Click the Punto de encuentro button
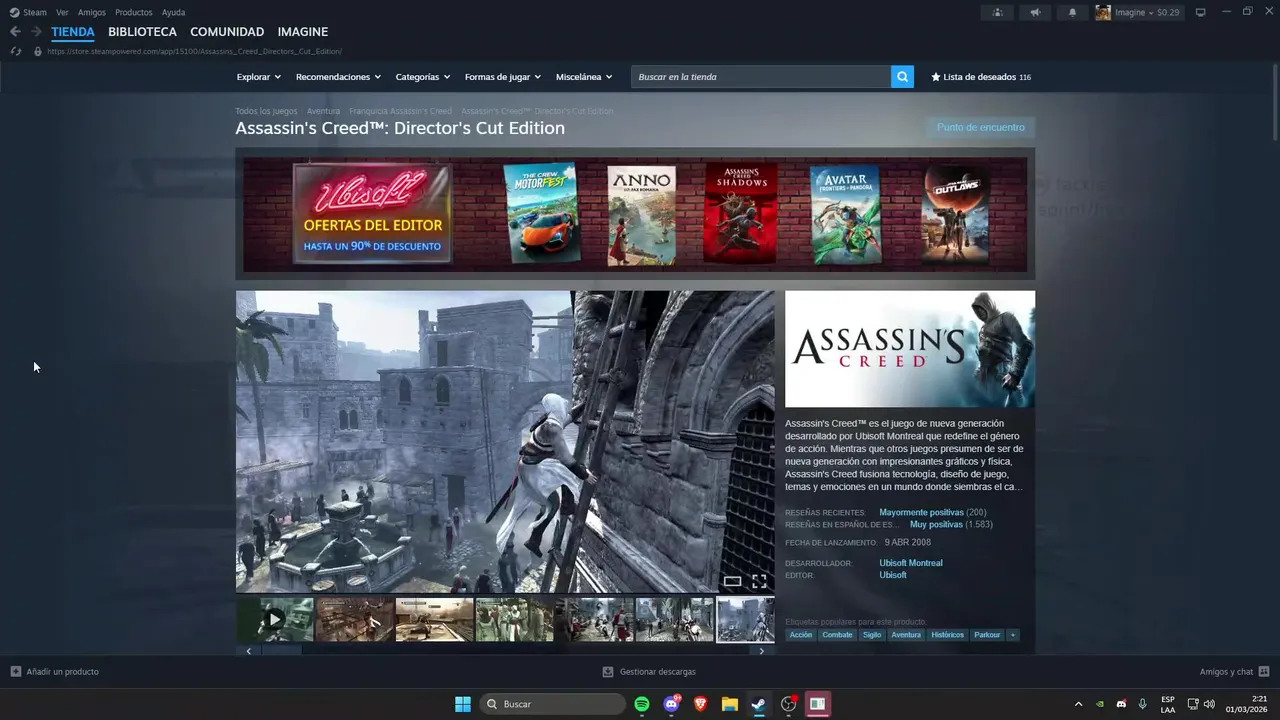The height and width of the screenshot is (720, 1280). pos(980,127)
